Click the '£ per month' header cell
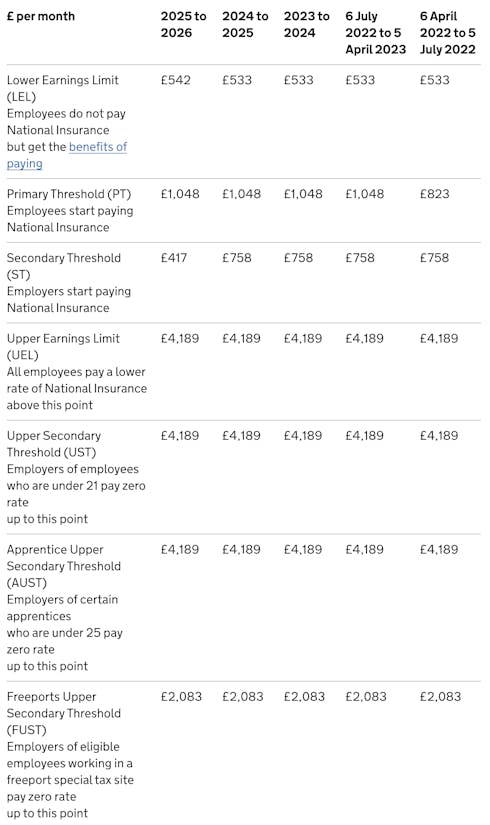 pyautogui.click(x=41, y=16)
